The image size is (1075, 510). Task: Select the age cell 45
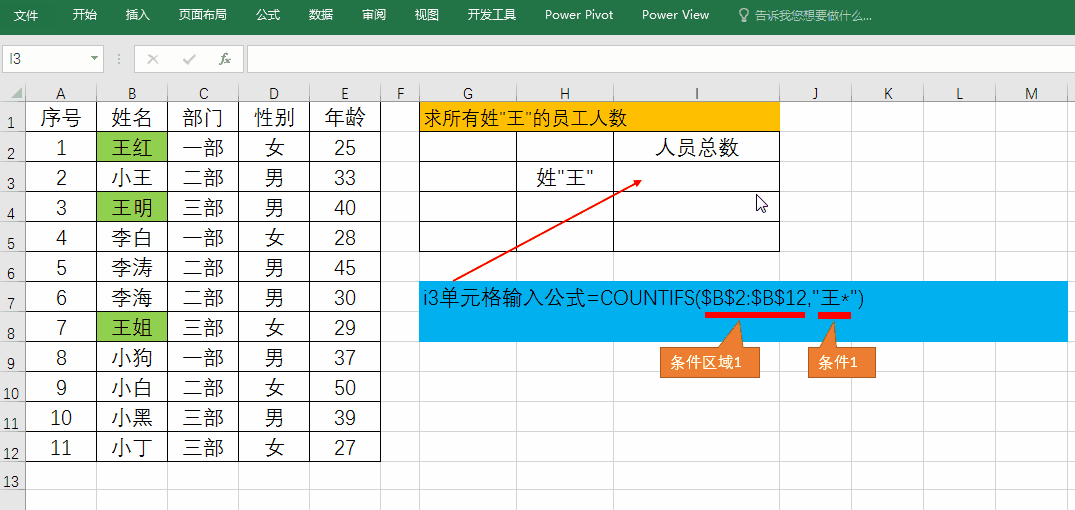(x=345, y=267)
